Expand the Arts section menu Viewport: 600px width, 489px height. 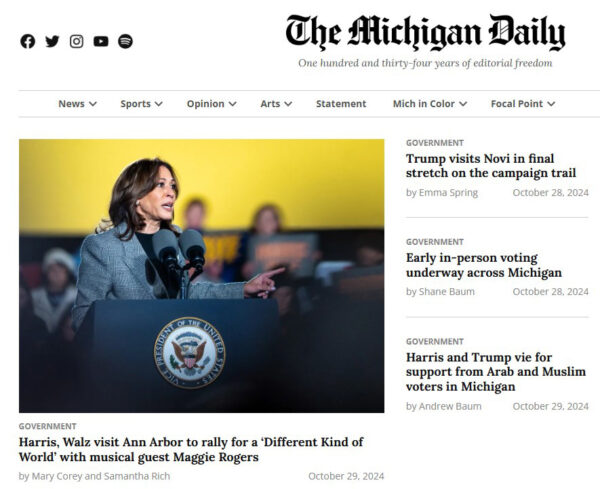[x=276, y=104]
